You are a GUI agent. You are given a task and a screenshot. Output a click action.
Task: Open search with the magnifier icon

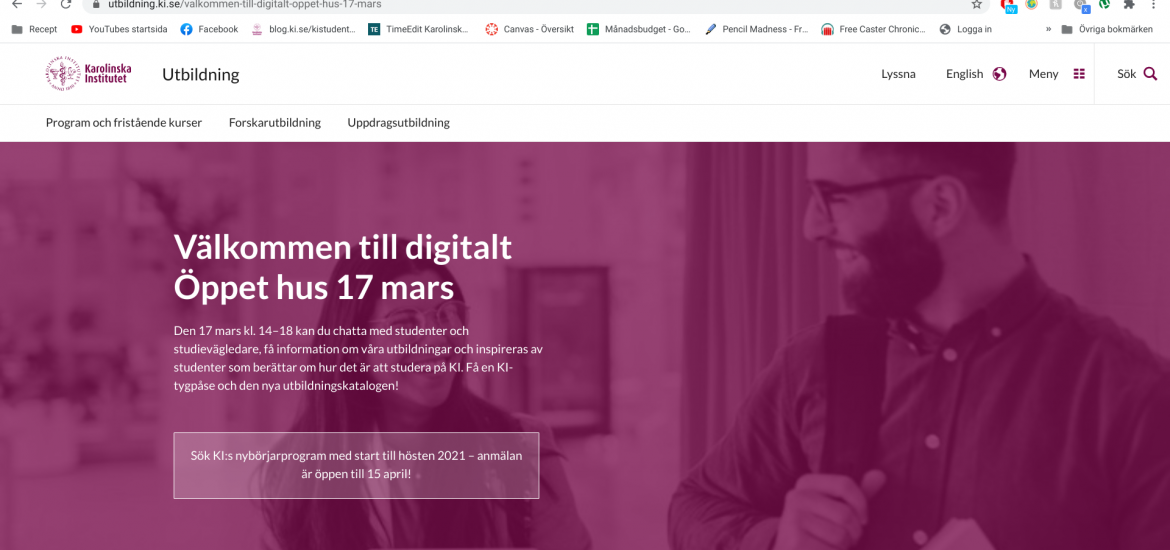pos(1150,74)
